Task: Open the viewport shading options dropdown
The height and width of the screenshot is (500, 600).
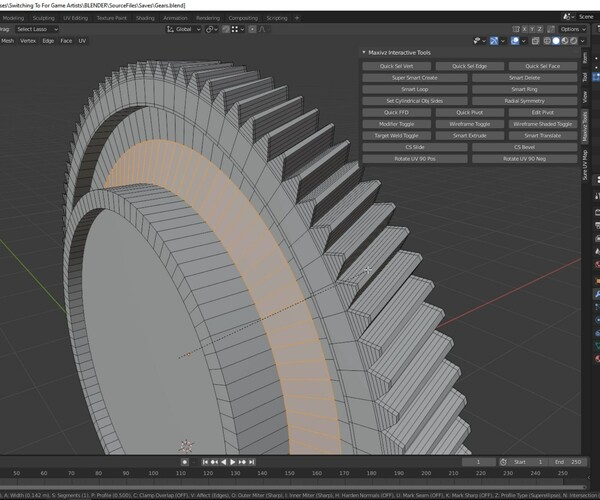Action: (x=582, y=41)
